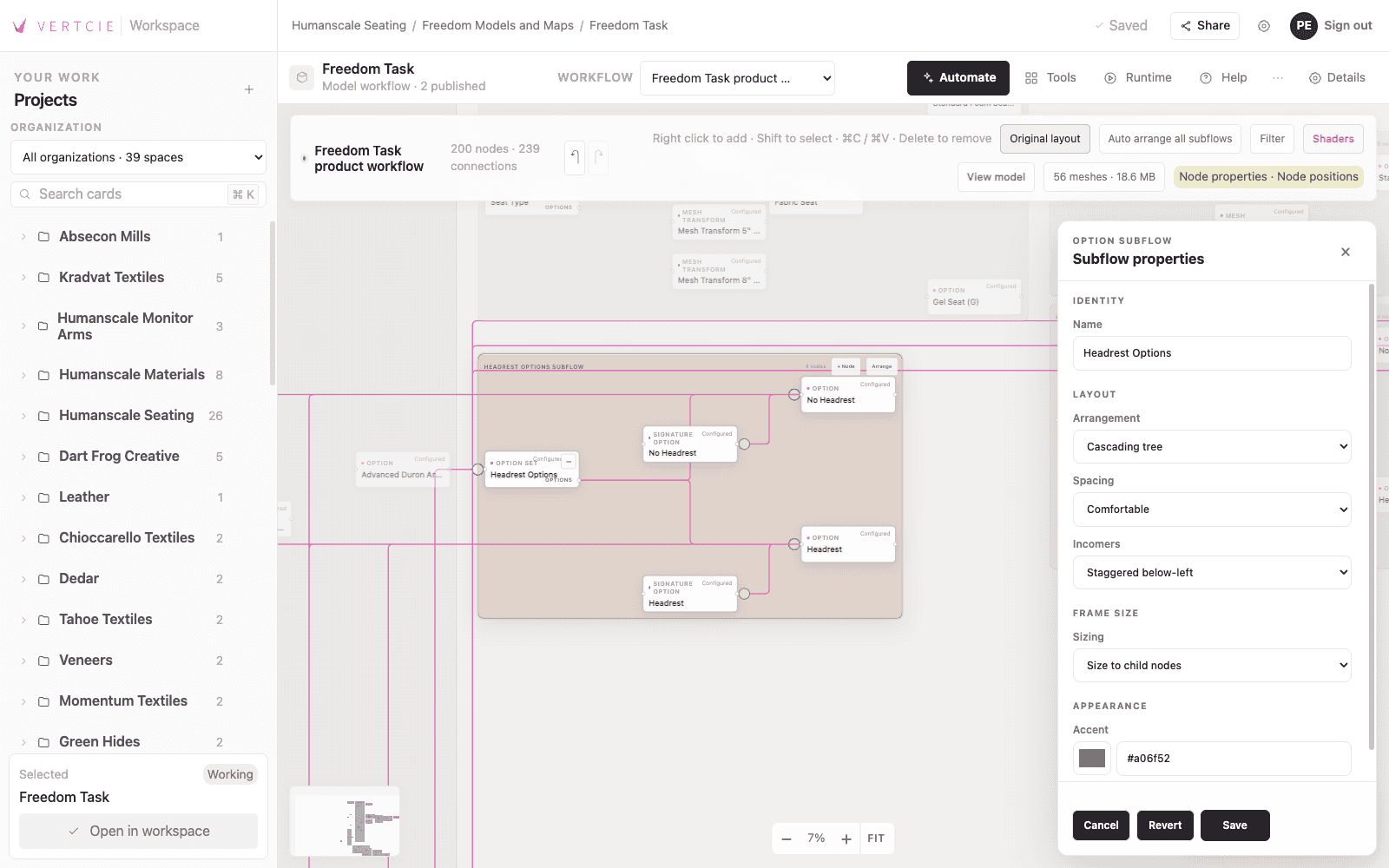Focus the Search cards field
This screenshot has width=1389, height=868.
point(139,194)
